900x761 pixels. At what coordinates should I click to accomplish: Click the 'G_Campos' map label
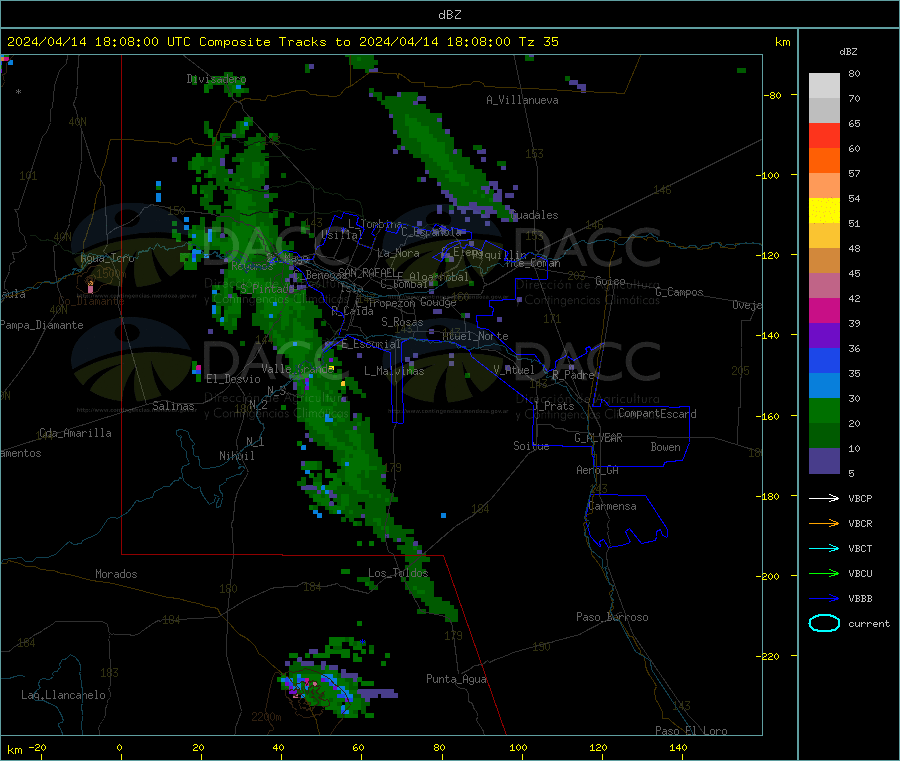coord(679,292)
